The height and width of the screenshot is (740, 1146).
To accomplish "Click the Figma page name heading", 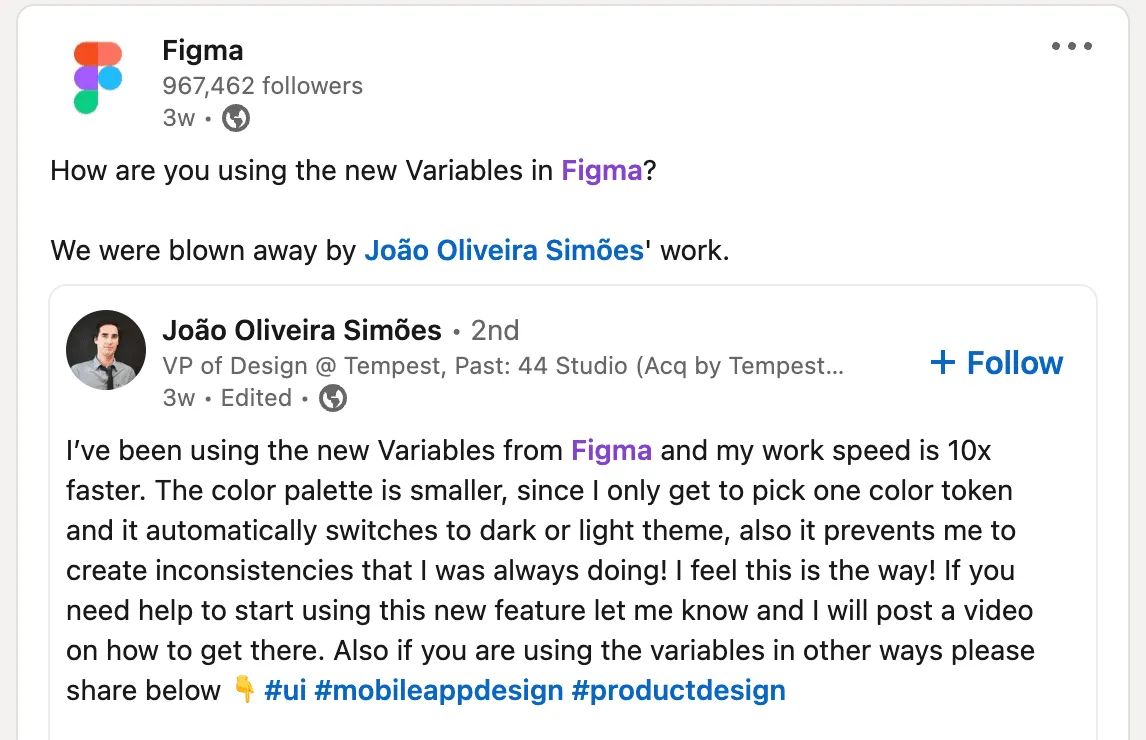I will pos(203,50).
